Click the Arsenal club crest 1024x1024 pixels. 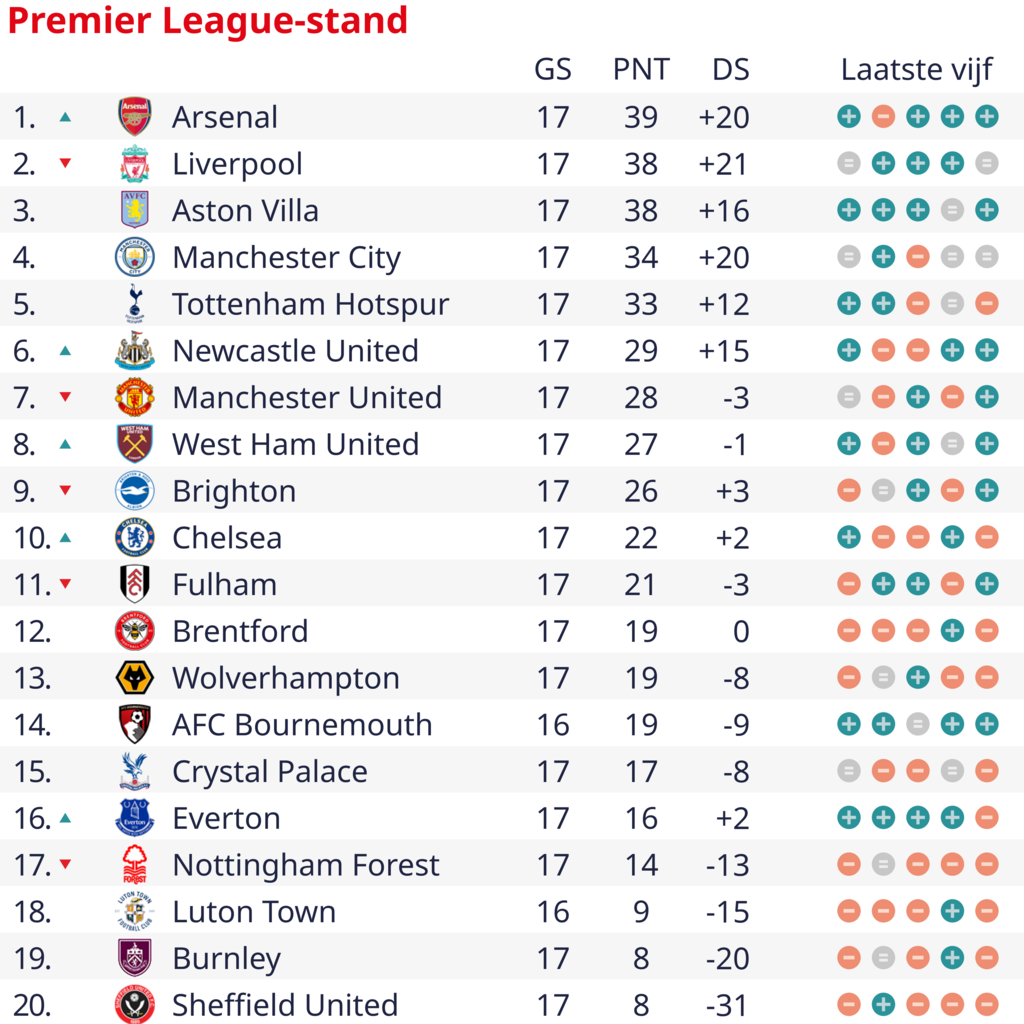click(x=135, y=116)
